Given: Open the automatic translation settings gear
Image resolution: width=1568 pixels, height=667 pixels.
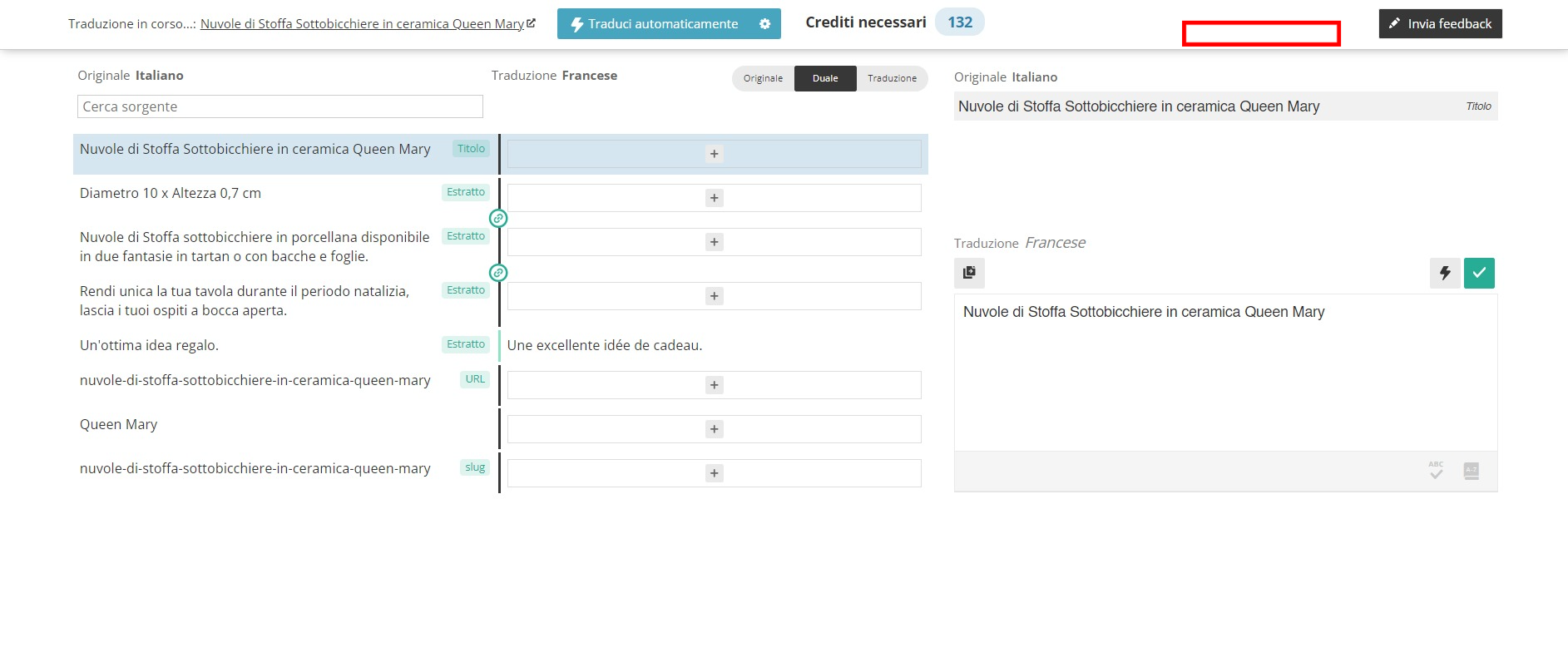Looking at the screenshot, I should click(x=764, y=24).
